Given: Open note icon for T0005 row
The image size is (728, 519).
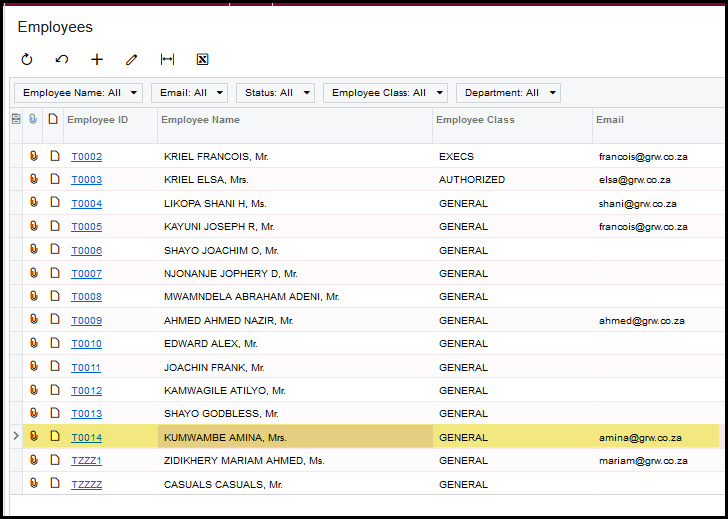Looking at the screenshot, I should (54, 226).
